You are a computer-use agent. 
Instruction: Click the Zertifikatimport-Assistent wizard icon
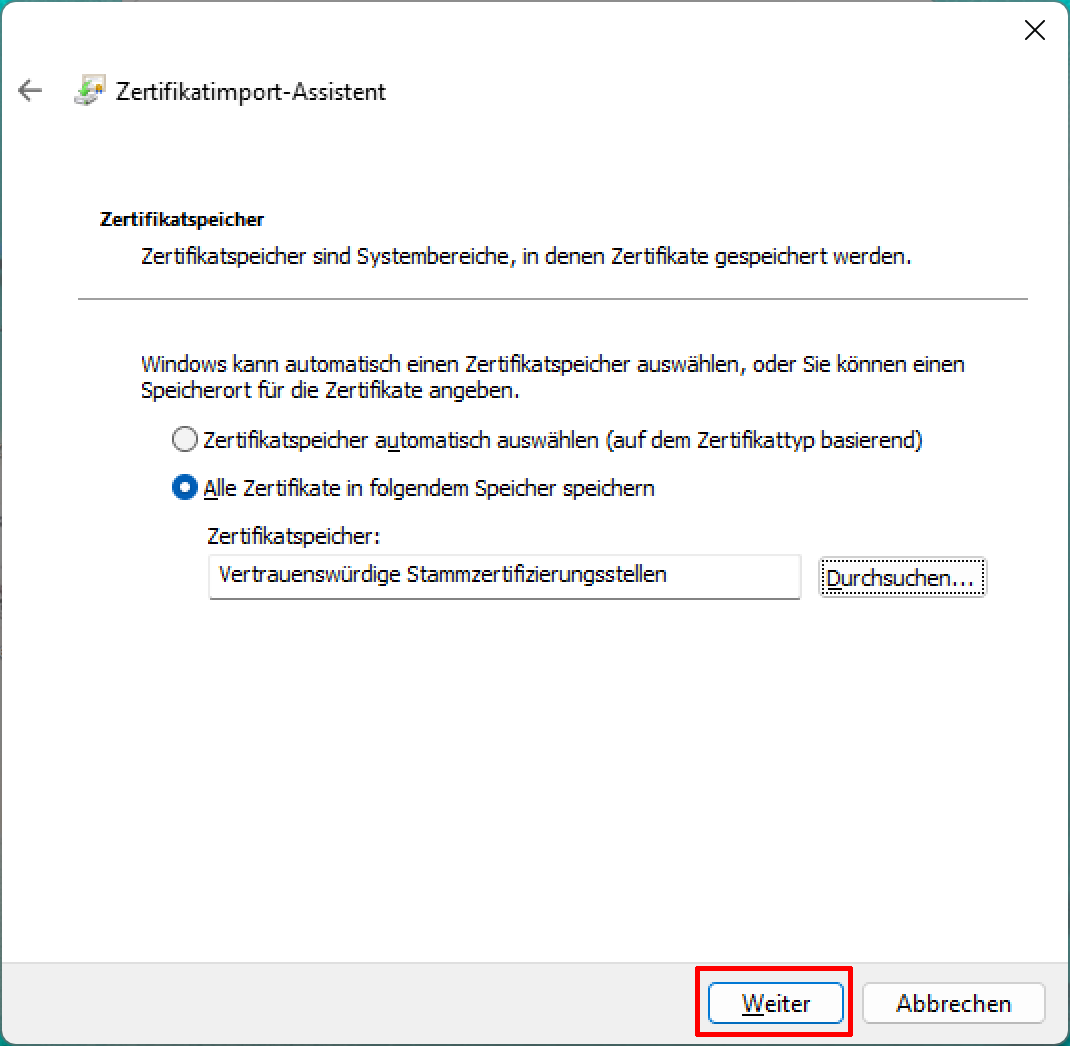click(x=89, y=90)
